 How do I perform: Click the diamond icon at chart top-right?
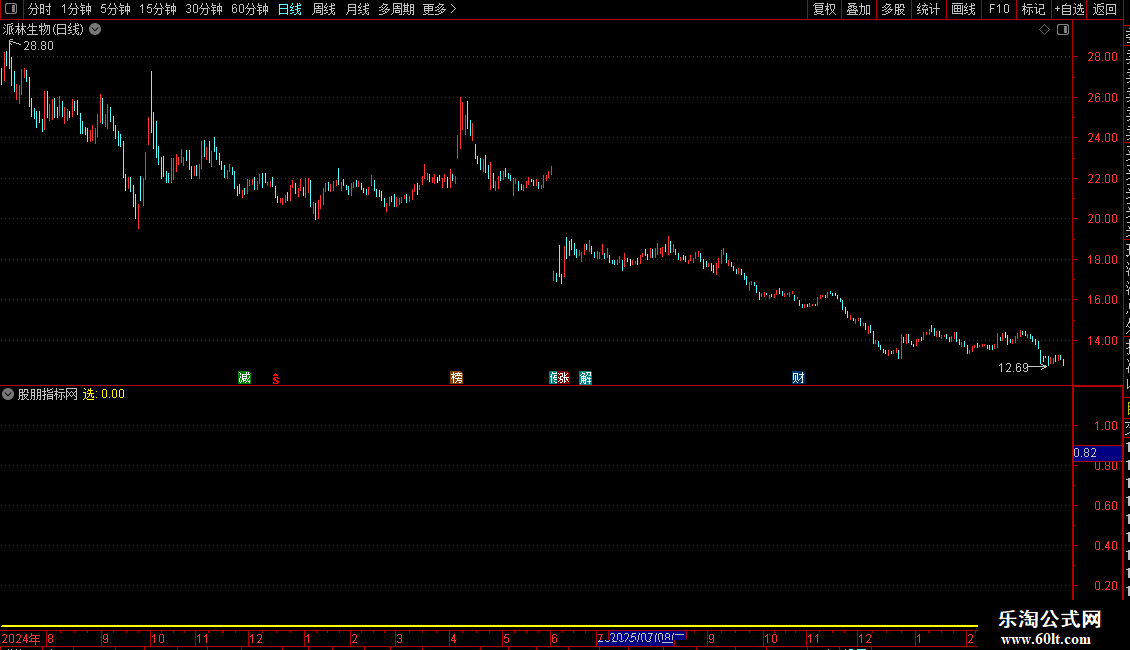(1044, 30)
